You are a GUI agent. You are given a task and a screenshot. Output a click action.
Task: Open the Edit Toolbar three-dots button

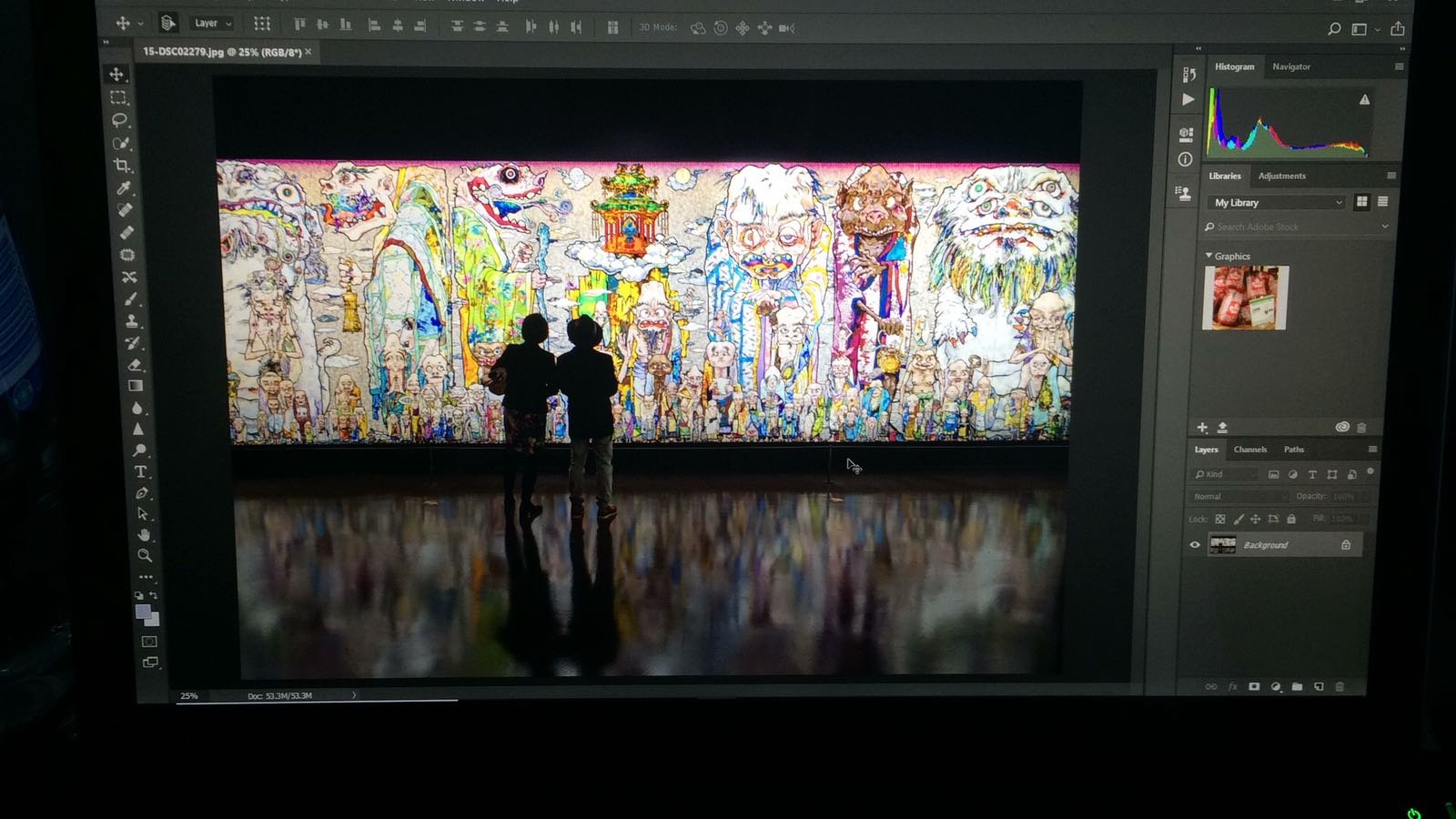pyautogui.click(x=146, y=577)
